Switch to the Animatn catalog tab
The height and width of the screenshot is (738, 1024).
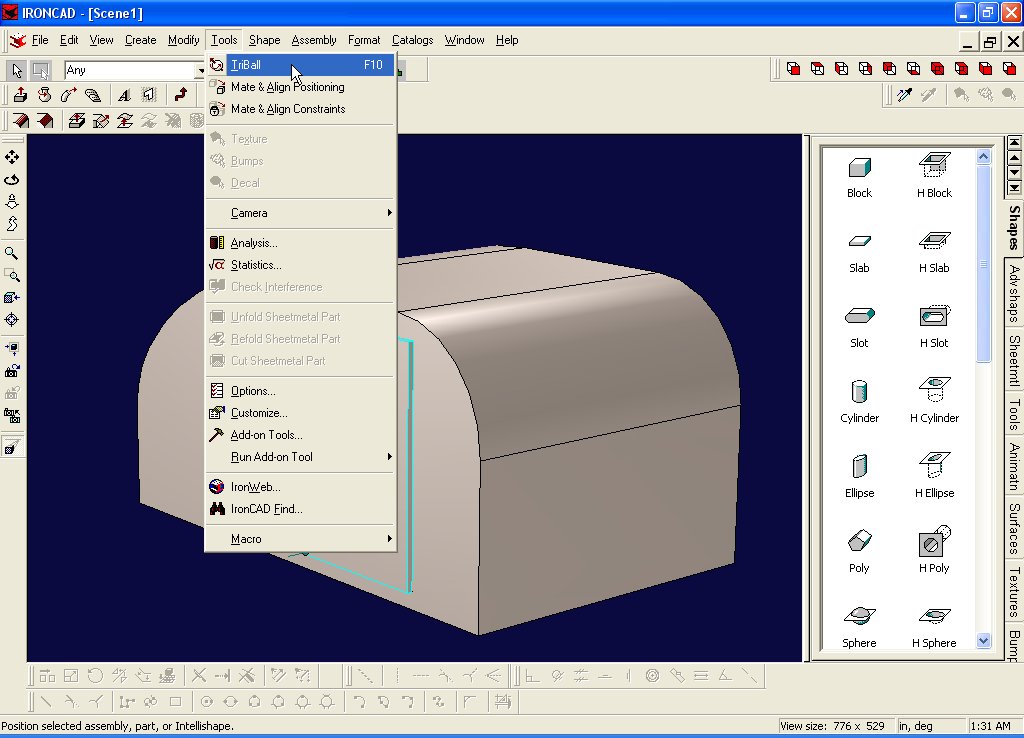[1014, 466]
